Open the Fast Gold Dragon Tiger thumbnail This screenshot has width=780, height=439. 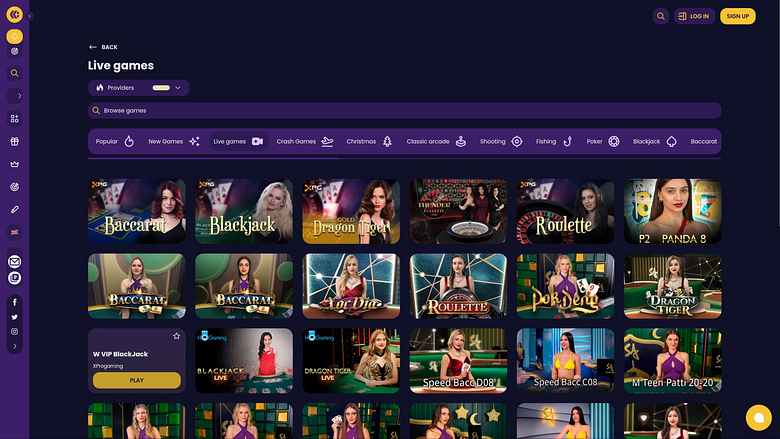tap(351, 211)
